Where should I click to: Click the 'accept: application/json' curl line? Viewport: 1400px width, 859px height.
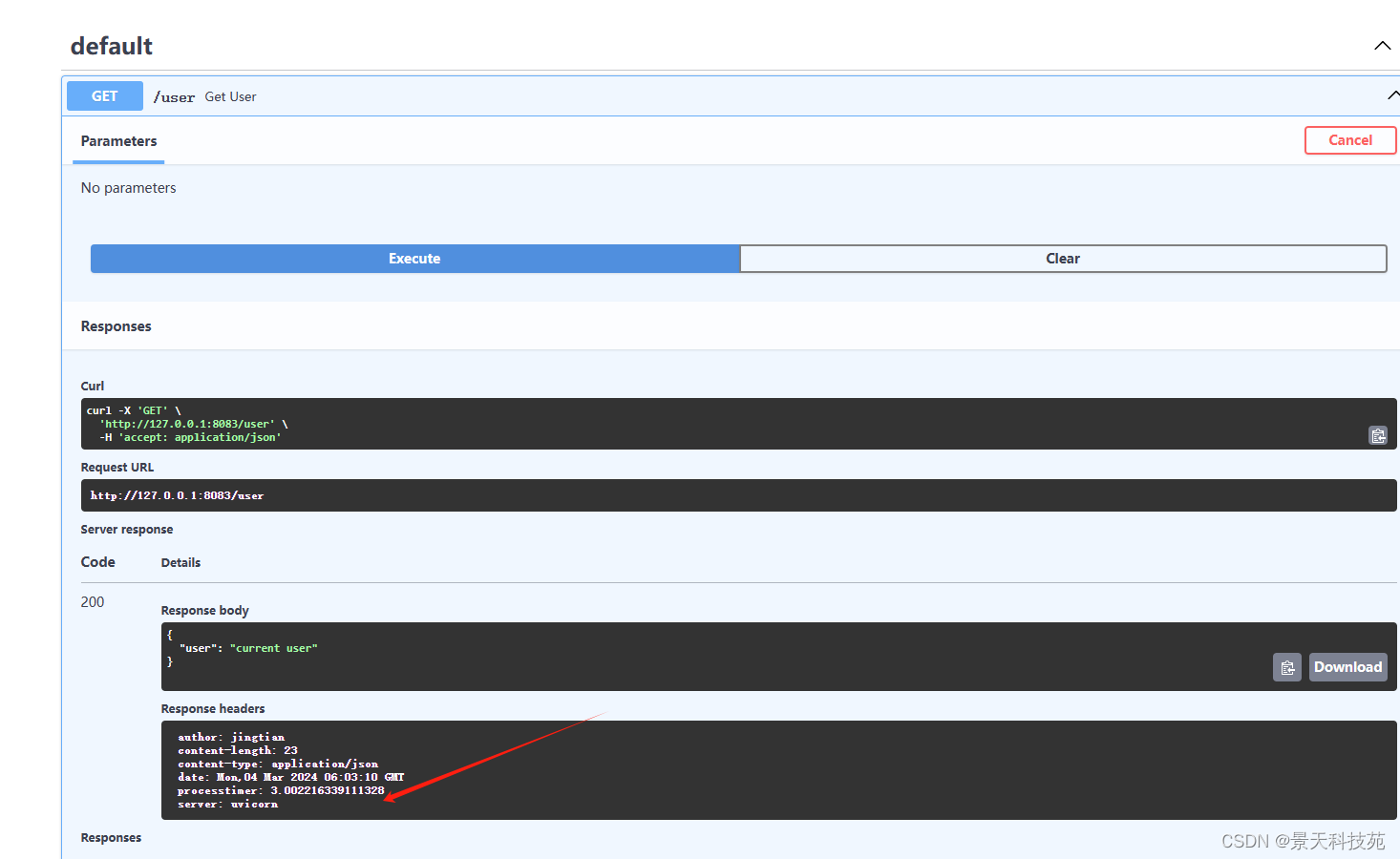[190, 437]
